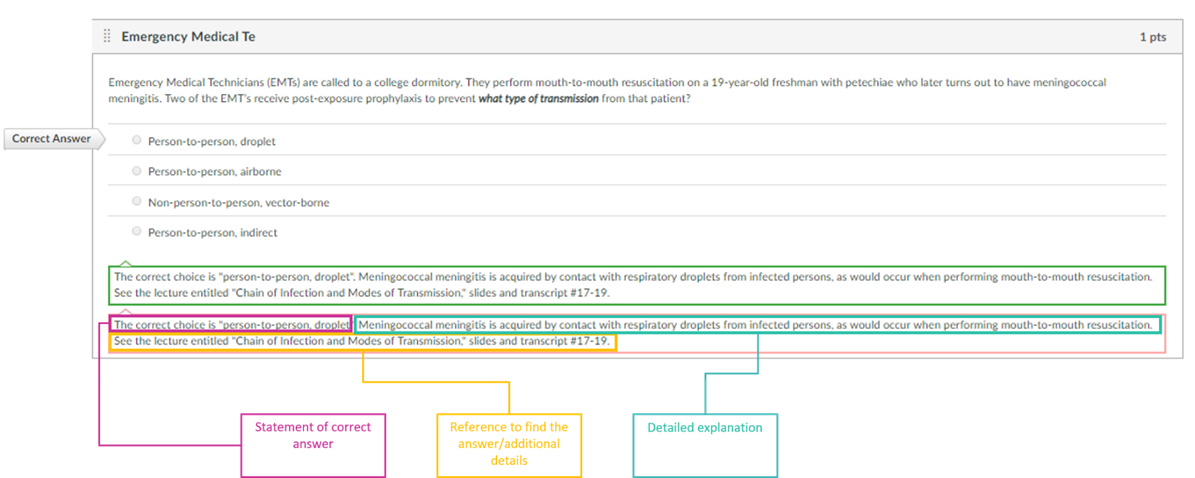This screenshot has height=478, width=1195.
Task: Click the 'Person-to-person, droplet' answer label text
Action: click(211, 142)
